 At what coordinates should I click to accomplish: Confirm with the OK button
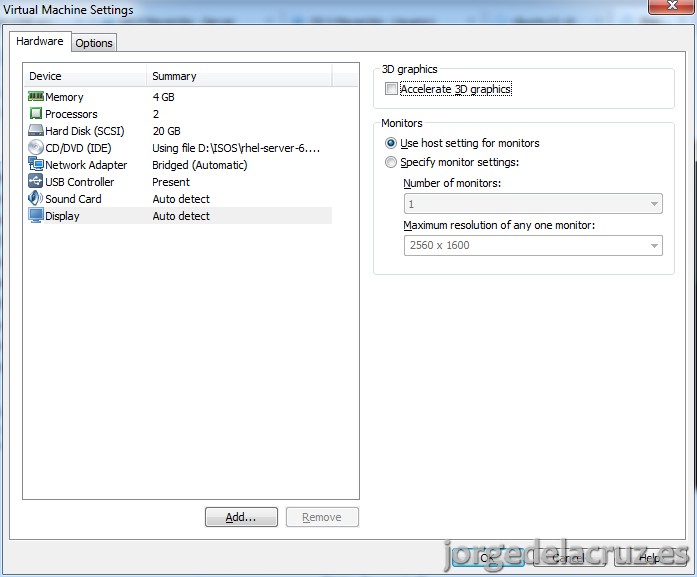pyautogui.click(x=488, y=557)
